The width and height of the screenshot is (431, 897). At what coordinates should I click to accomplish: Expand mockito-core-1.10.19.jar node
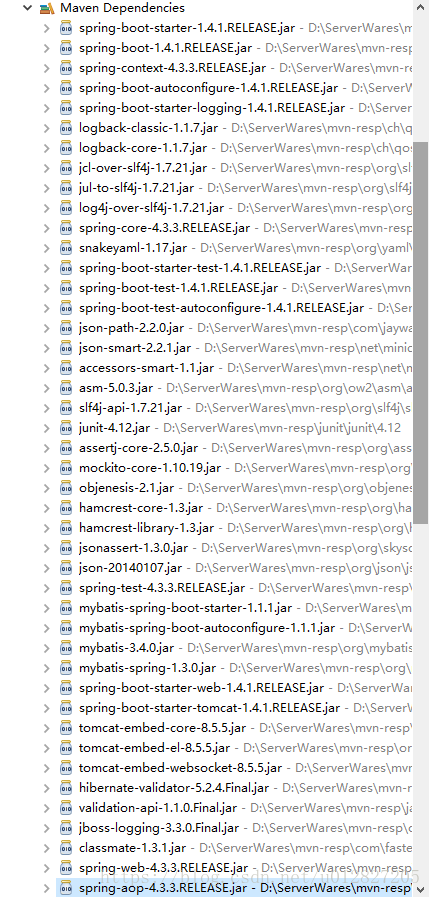46,468
